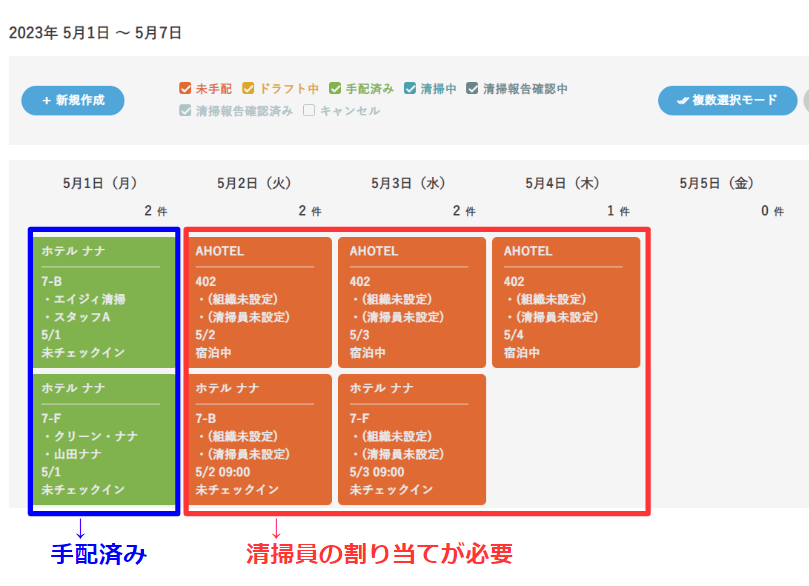Click the 新規作成 button

pyautogui.click(x=73, y=101)
